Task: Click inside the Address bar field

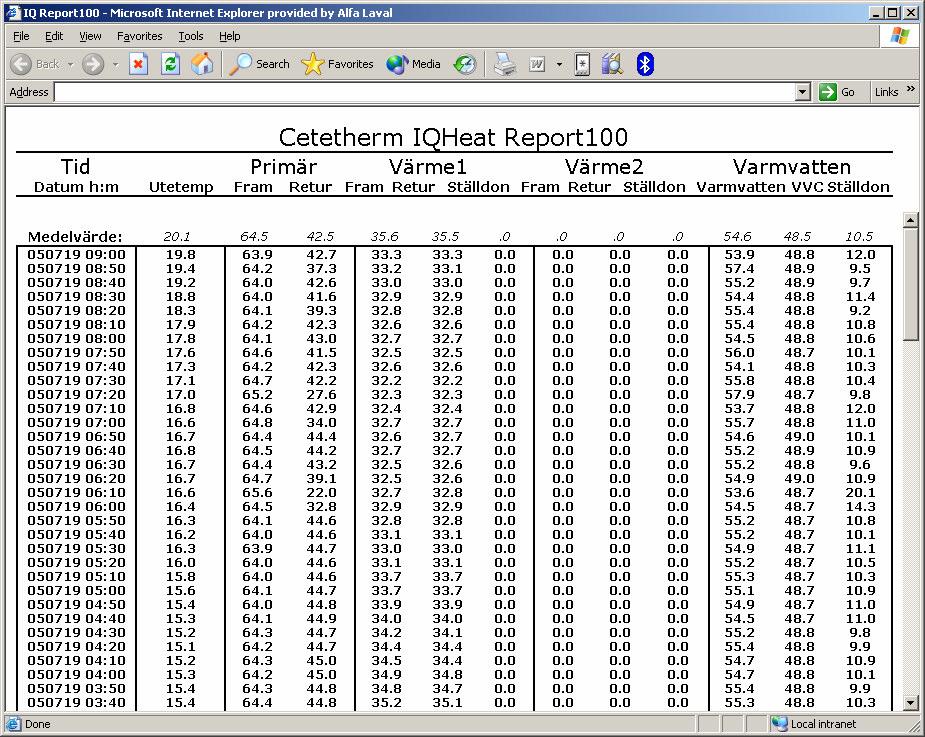Action: point(425,92)
